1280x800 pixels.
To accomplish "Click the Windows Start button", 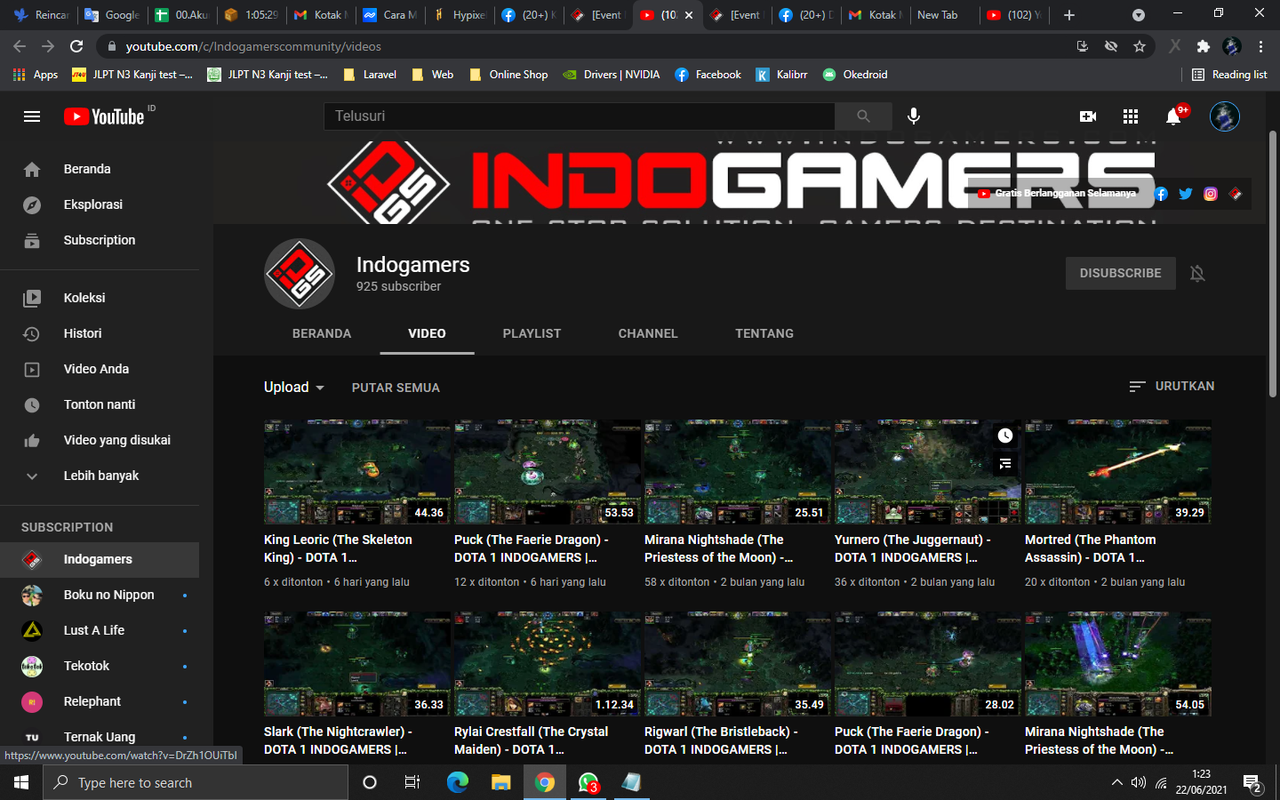I will pos(22,782).
